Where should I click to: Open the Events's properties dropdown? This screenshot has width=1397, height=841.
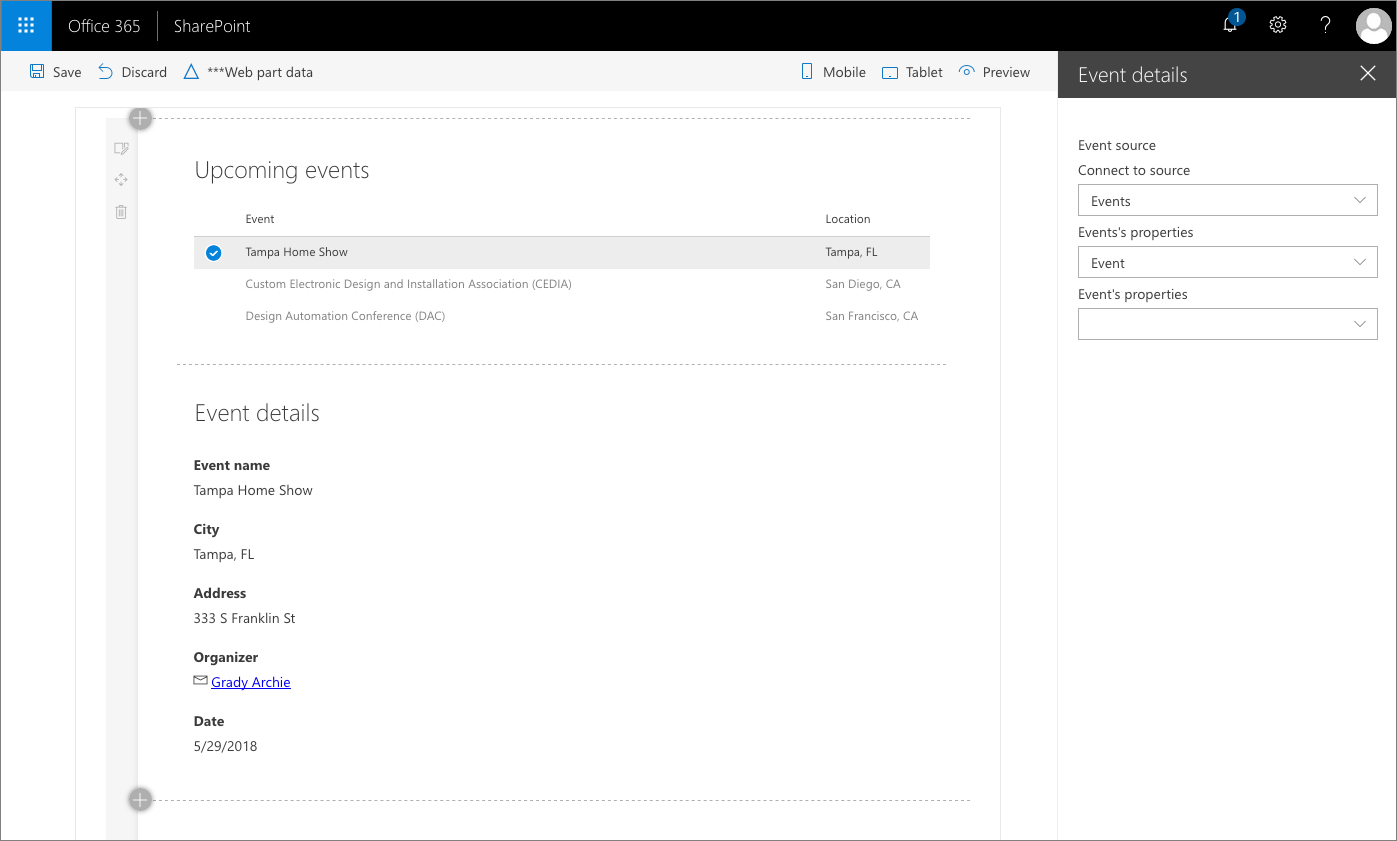point(1227,262)
